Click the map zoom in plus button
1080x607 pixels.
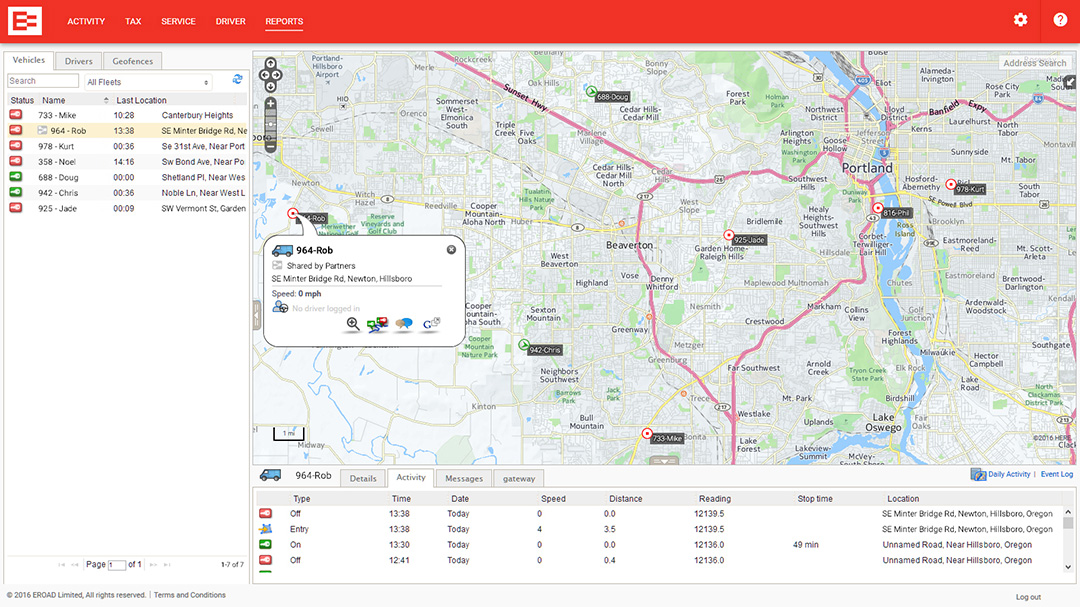click(271, 104)
